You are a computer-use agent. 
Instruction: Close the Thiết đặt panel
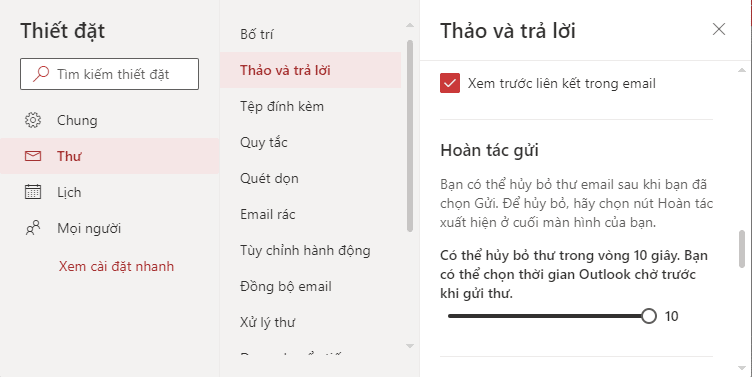click(718, 29)
